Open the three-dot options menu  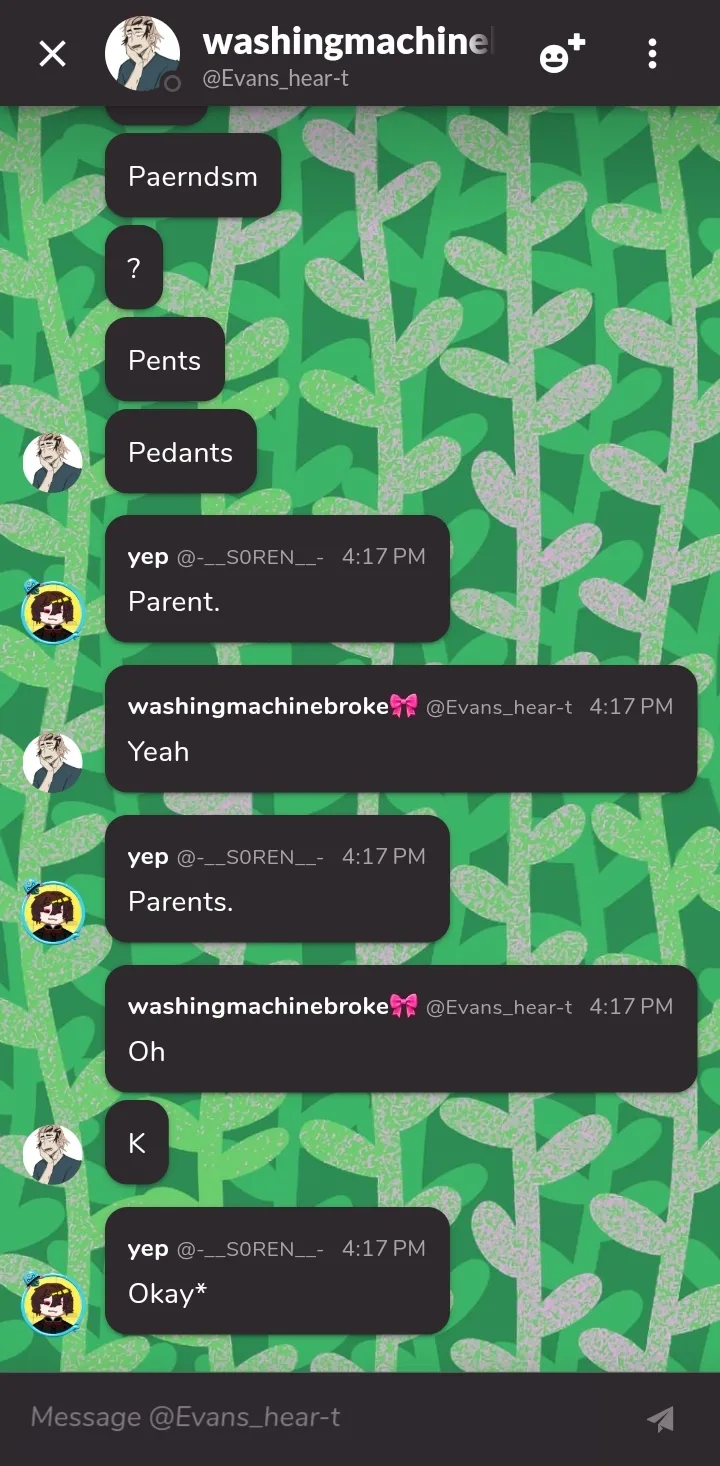652,54
